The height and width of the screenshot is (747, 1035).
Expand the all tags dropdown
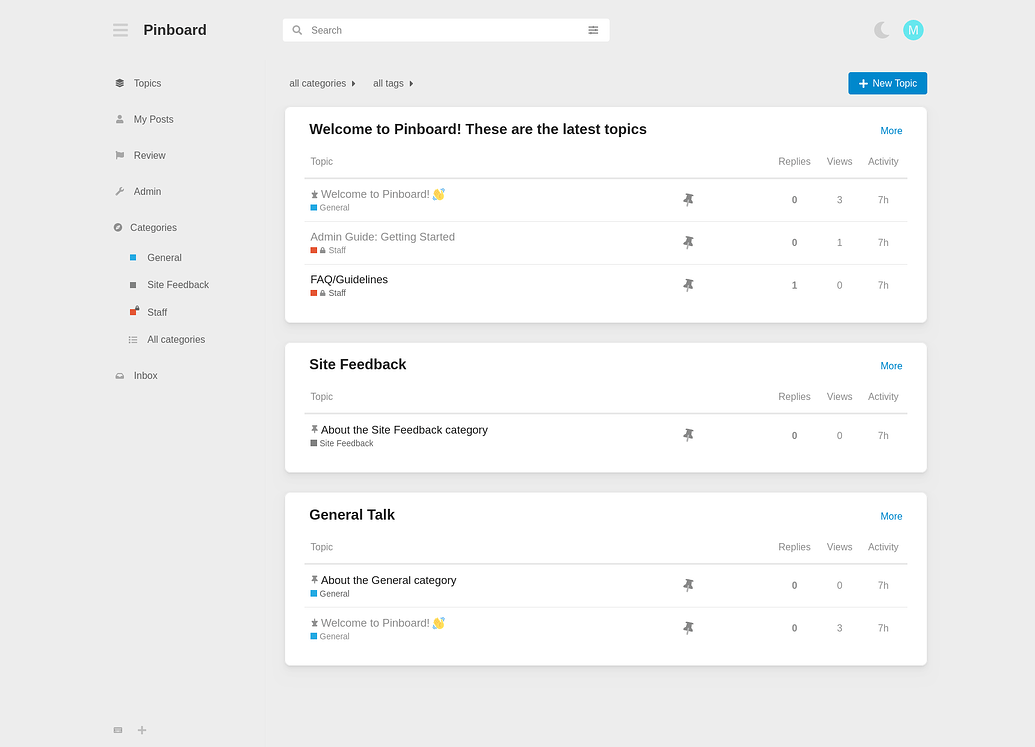tap(393, 83)
